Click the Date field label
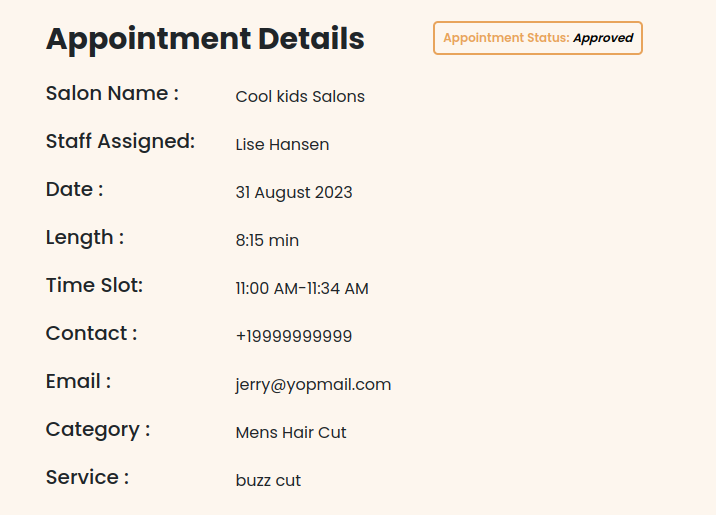 (74, 190)
